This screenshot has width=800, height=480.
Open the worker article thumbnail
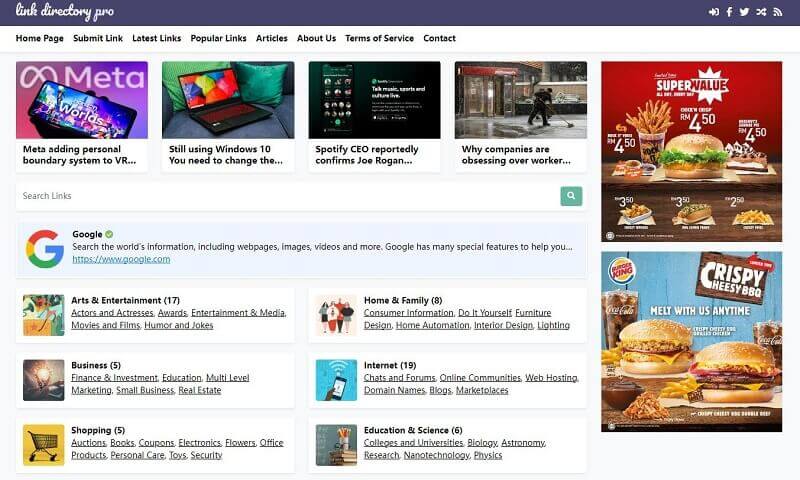(x=521, y=100)
